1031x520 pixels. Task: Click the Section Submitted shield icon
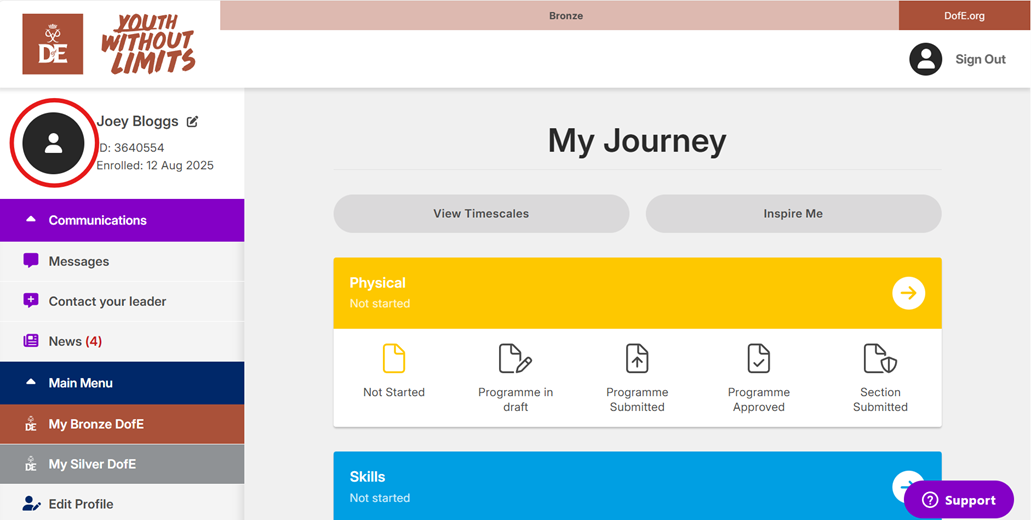(880, 358)
